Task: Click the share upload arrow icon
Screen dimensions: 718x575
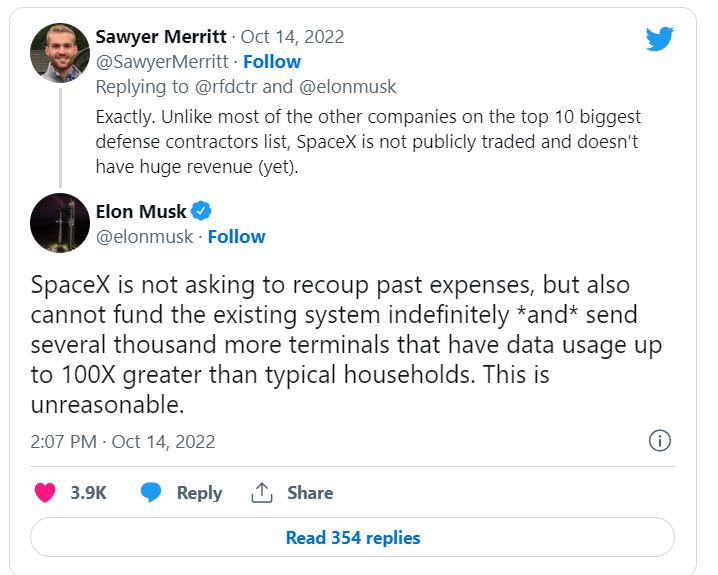Action: 262,493
